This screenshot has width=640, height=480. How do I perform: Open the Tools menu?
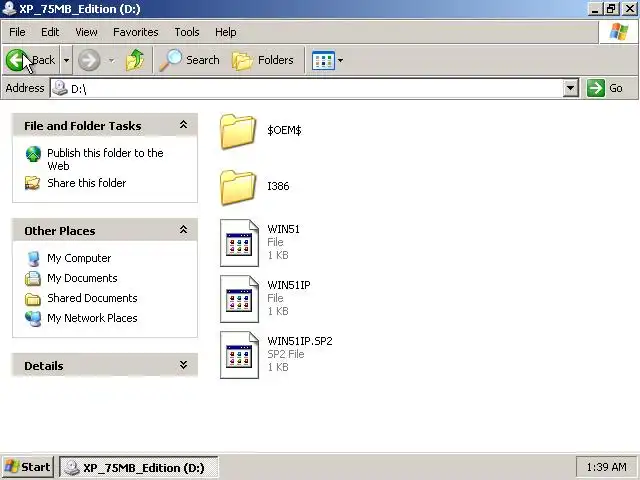tap(187, 32)
